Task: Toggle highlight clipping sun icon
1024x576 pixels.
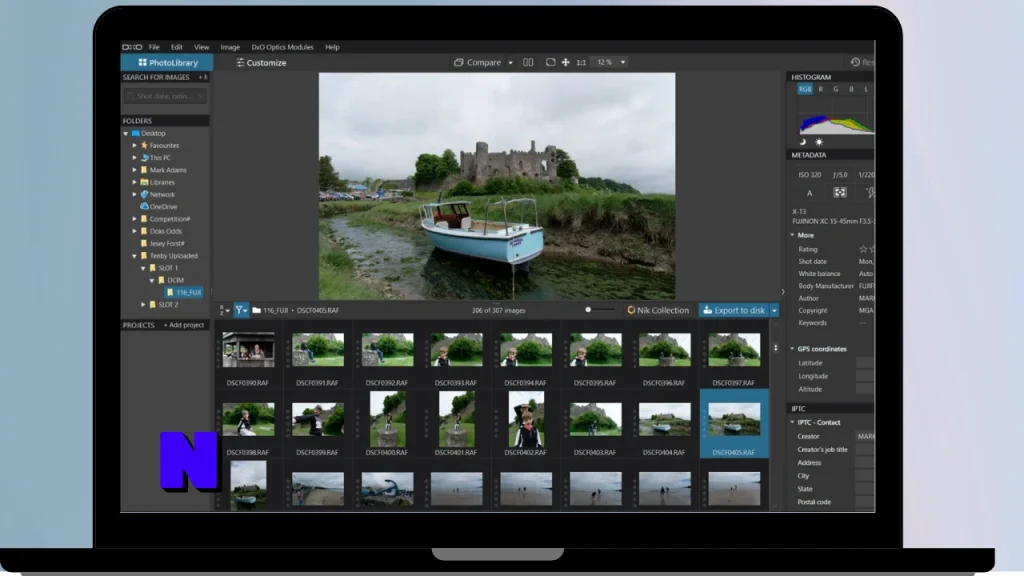Action: [x=819, y=142]
